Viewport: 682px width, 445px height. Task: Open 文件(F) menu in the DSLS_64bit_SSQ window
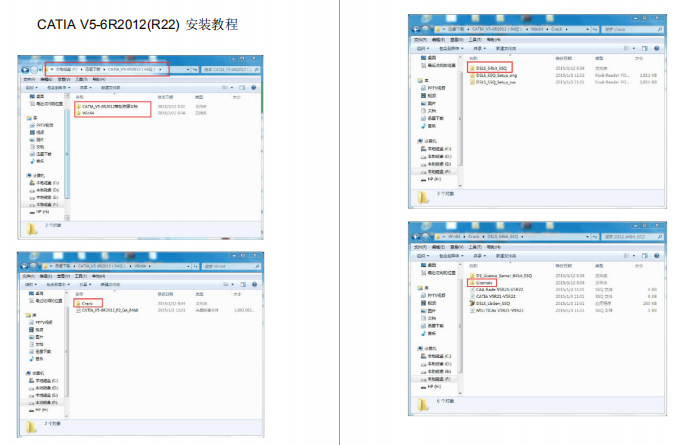coord(420,247)
